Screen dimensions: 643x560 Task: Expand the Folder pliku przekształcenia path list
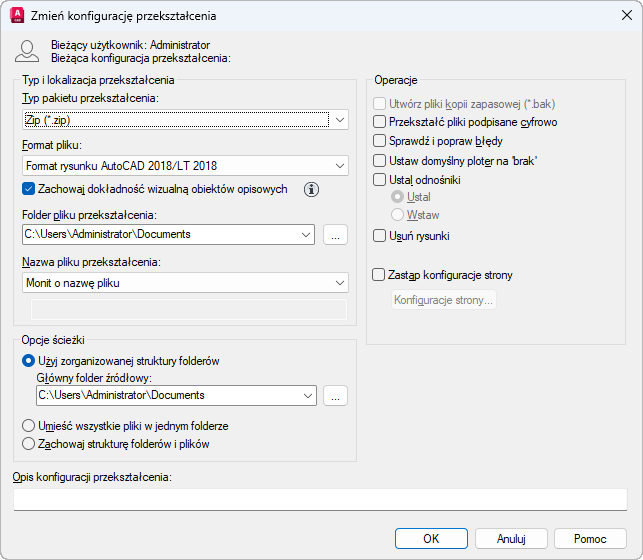pyautogui.click(x=306, y=235)
